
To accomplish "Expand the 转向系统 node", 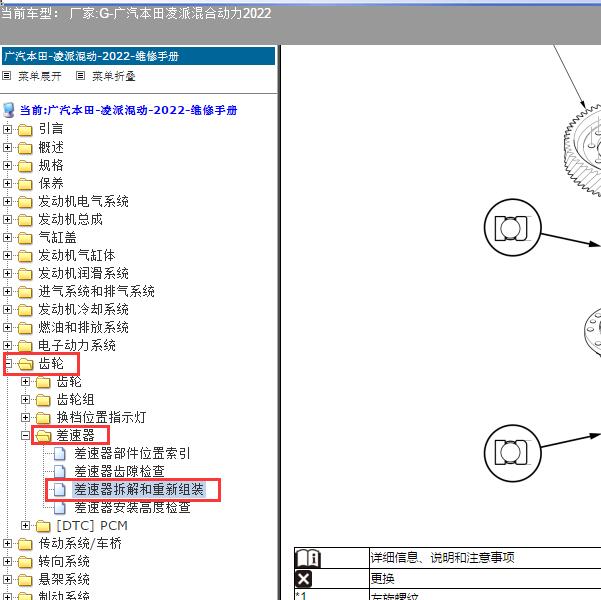I will 7,562.
